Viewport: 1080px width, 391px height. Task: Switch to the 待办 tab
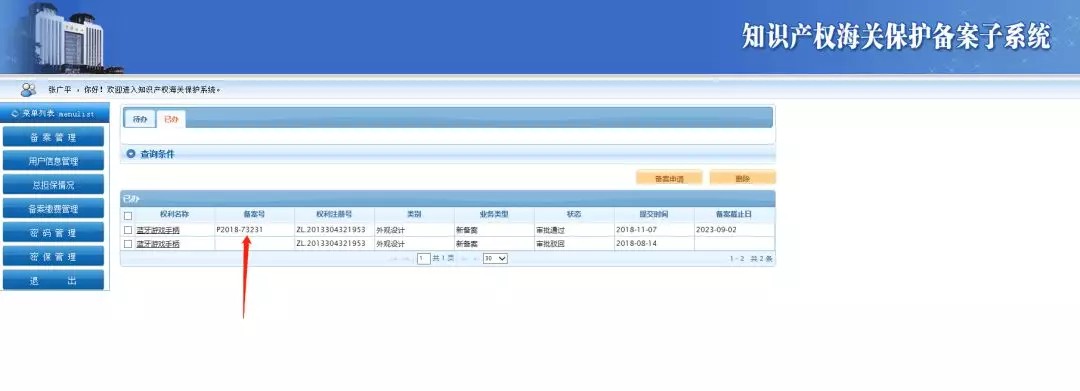[x=140, y=119]
